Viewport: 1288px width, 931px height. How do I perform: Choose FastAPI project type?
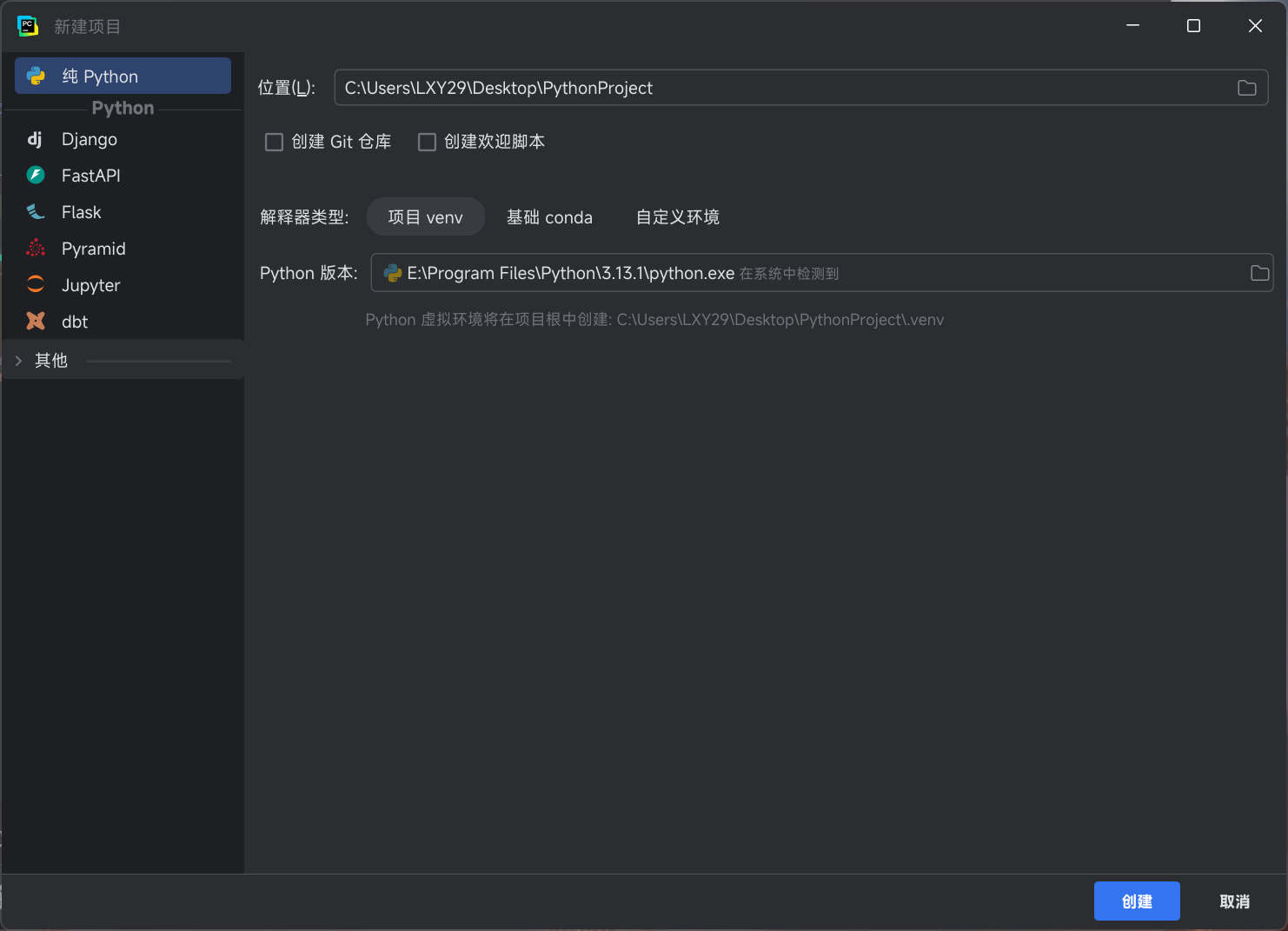pos(123,176)
